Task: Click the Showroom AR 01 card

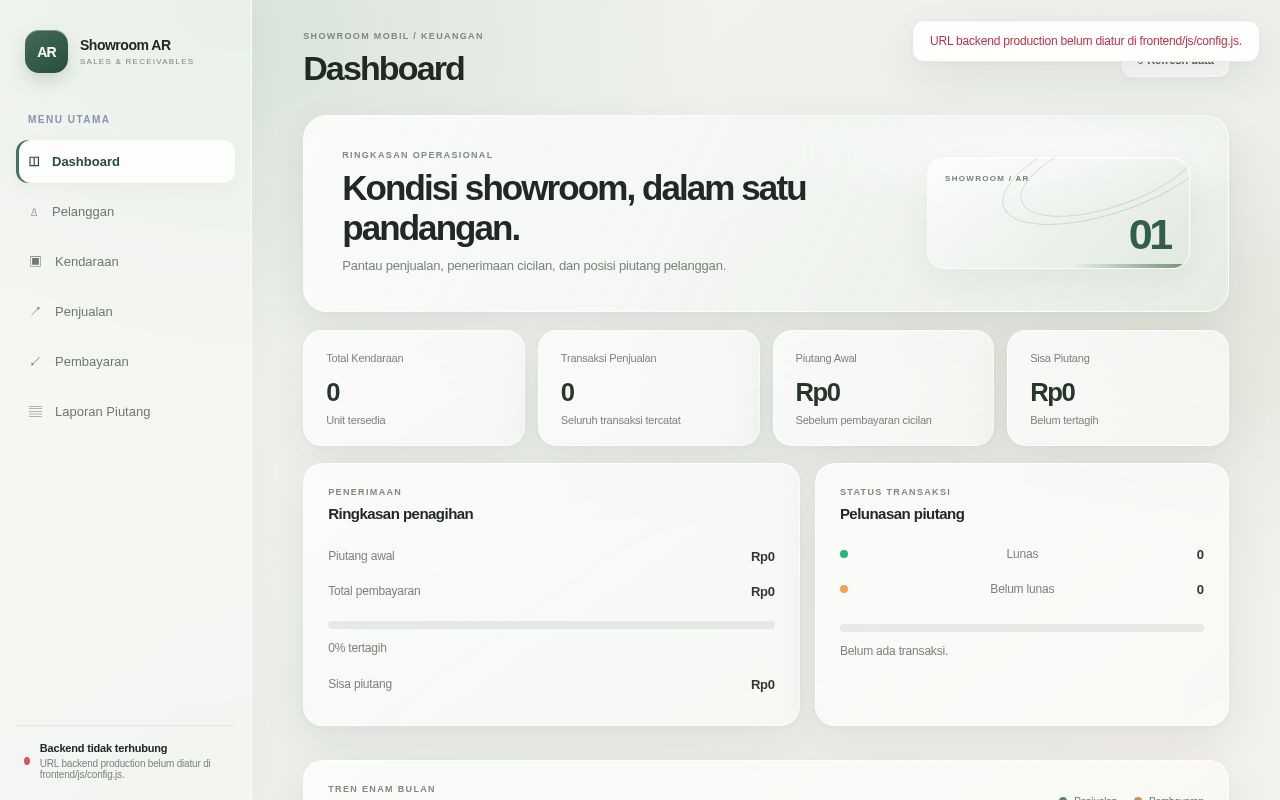Action: (1058, 213)
